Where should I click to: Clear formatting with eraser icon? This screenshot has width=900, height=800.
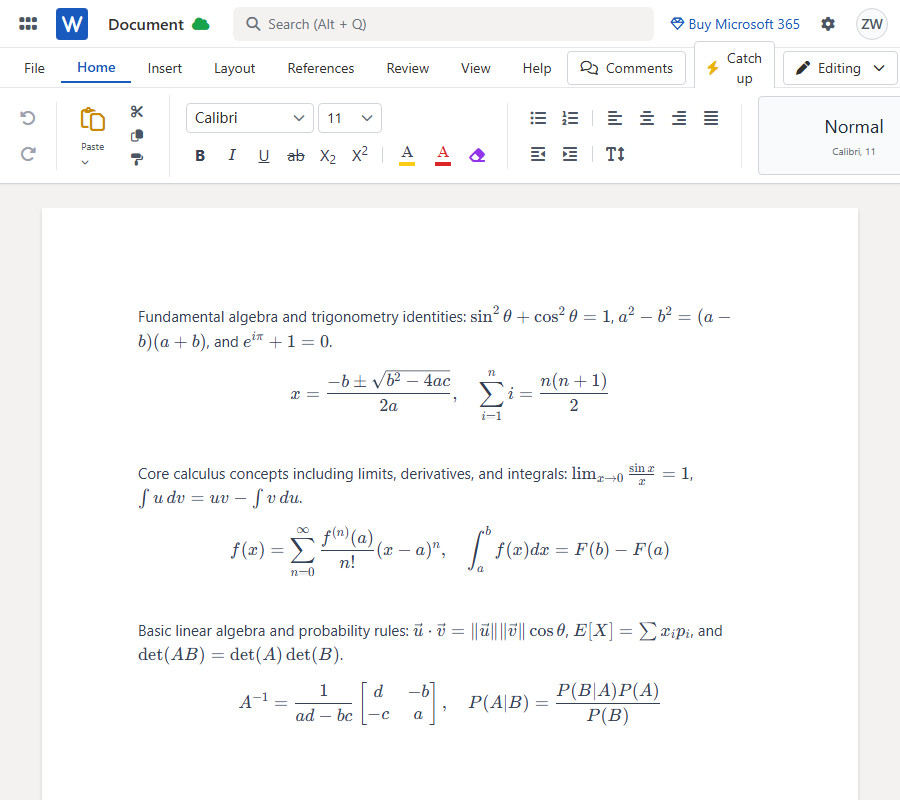coord(477,155)
